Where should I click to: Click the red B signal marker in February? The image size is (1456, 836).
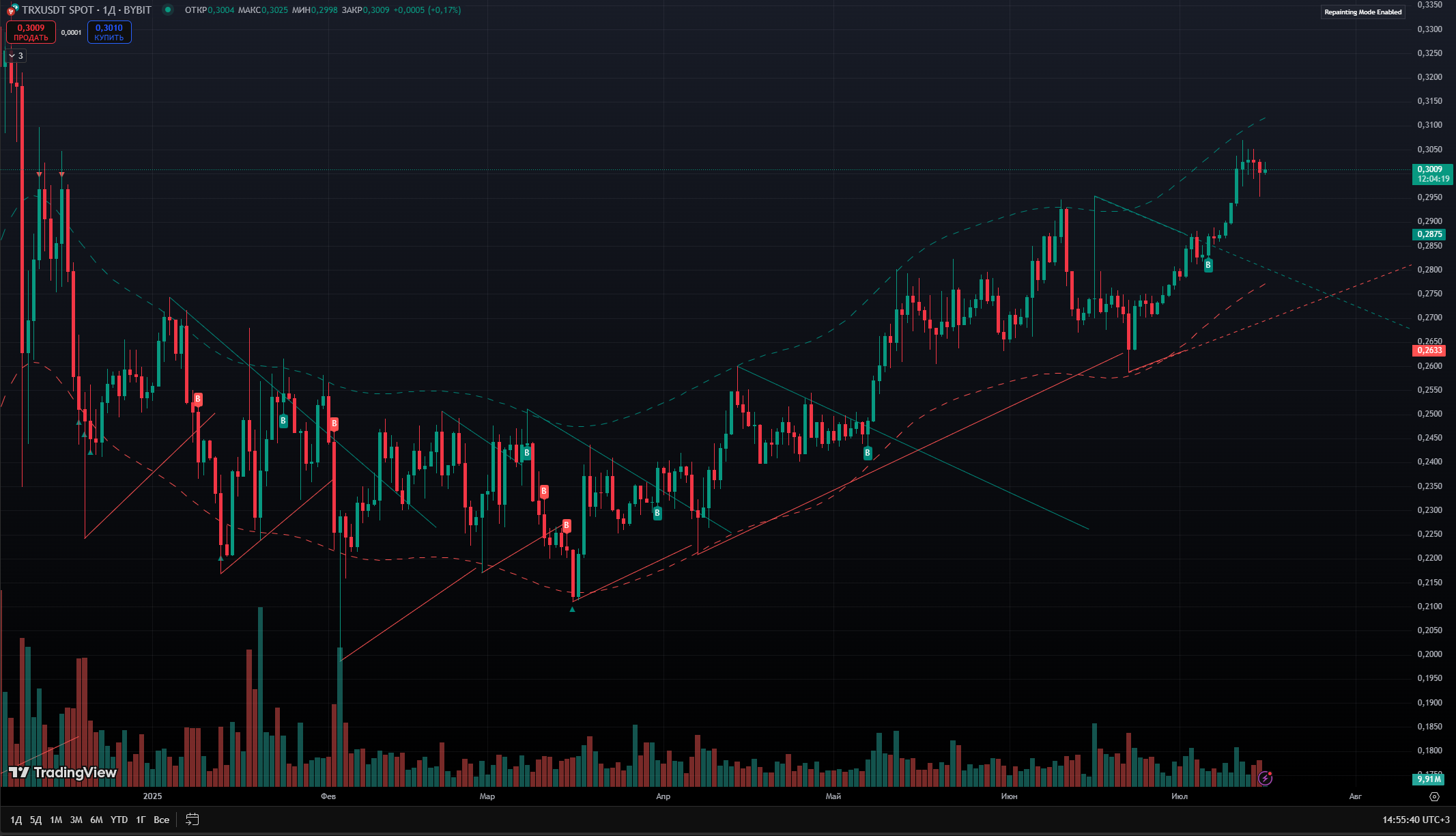(x=334, y=424)
